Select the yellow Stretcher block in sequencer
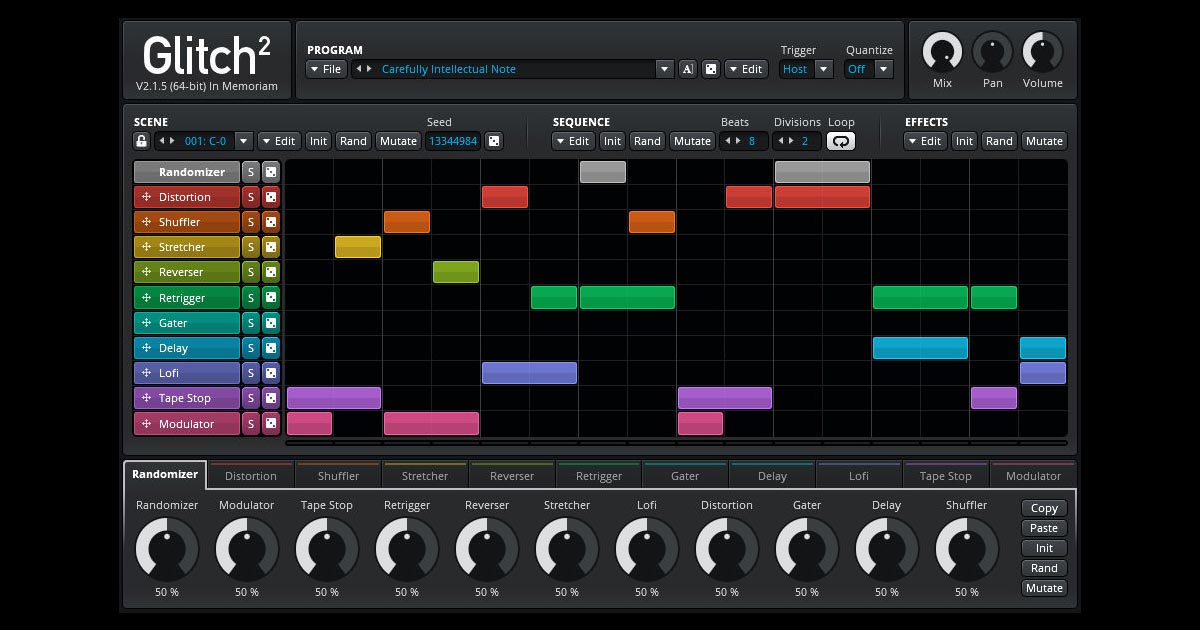The width and height of the screenshot is (1200, 630). click(x=358, y=247)
